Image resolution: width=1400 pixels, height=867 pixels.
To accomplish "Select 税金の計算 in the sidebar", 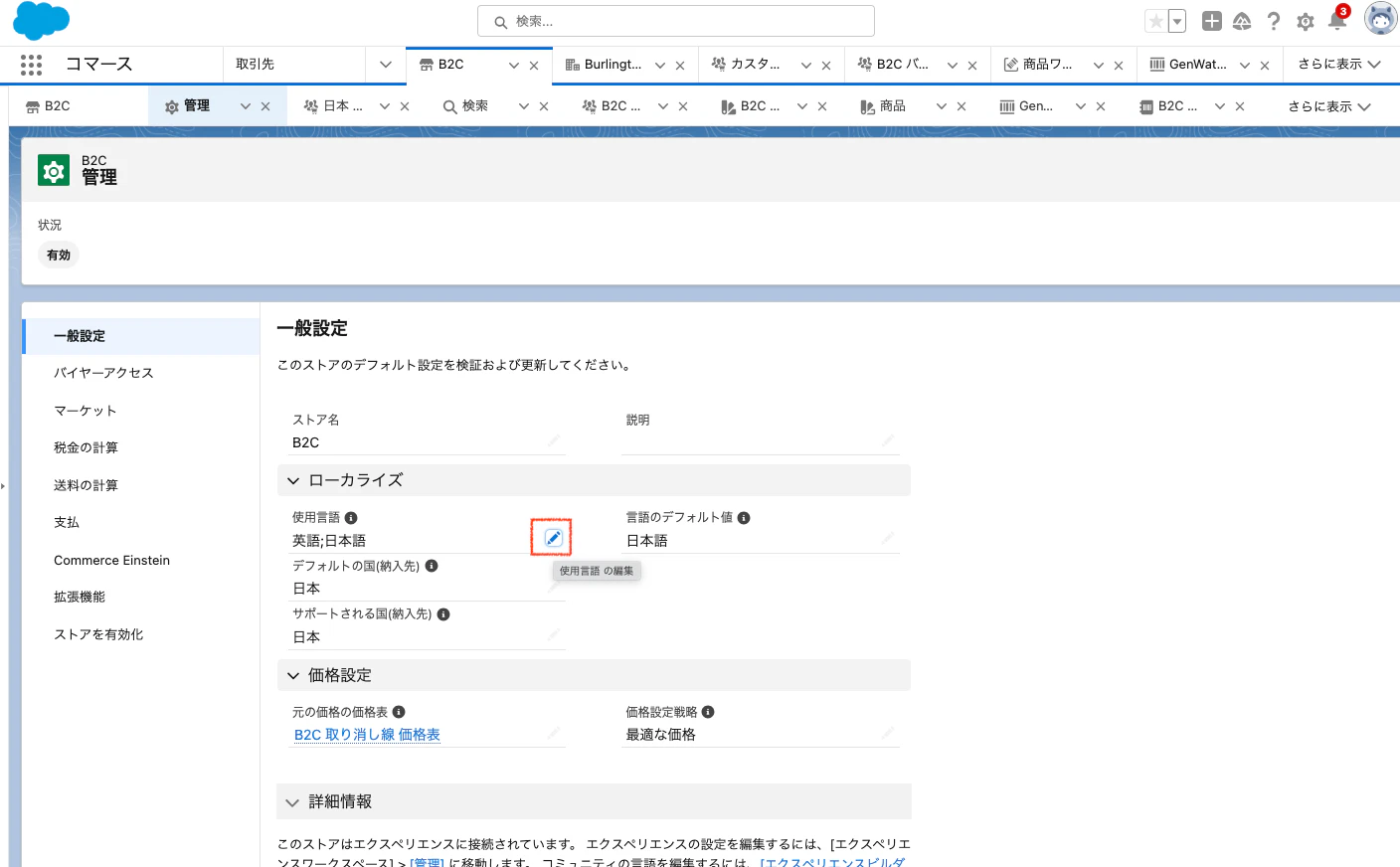I will click(x=141, y=447).
